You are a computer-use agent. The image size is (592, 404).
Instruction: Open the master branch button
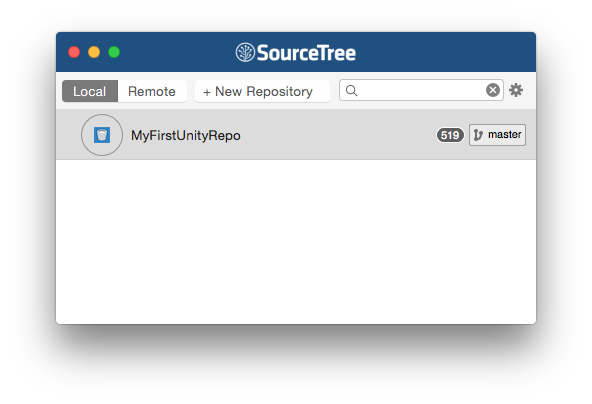[497, 135]
